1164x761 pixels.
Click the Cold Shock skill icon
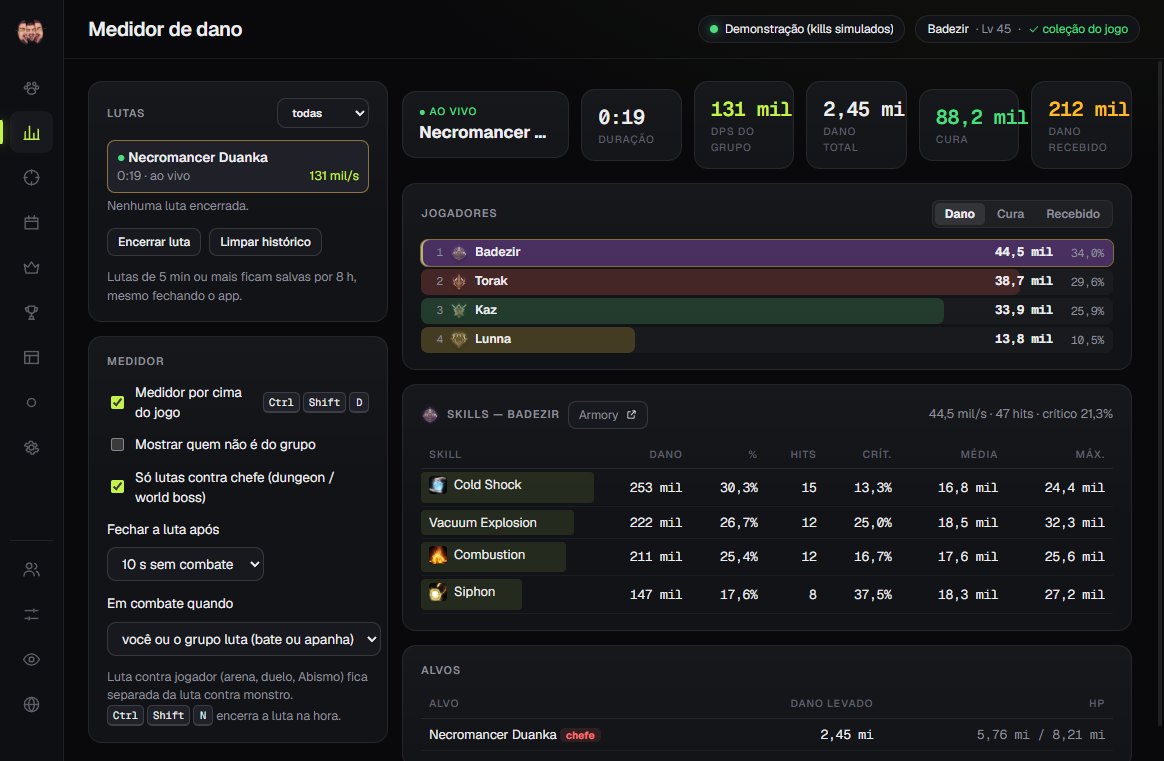pyautogui.click(x=438, y=485)
